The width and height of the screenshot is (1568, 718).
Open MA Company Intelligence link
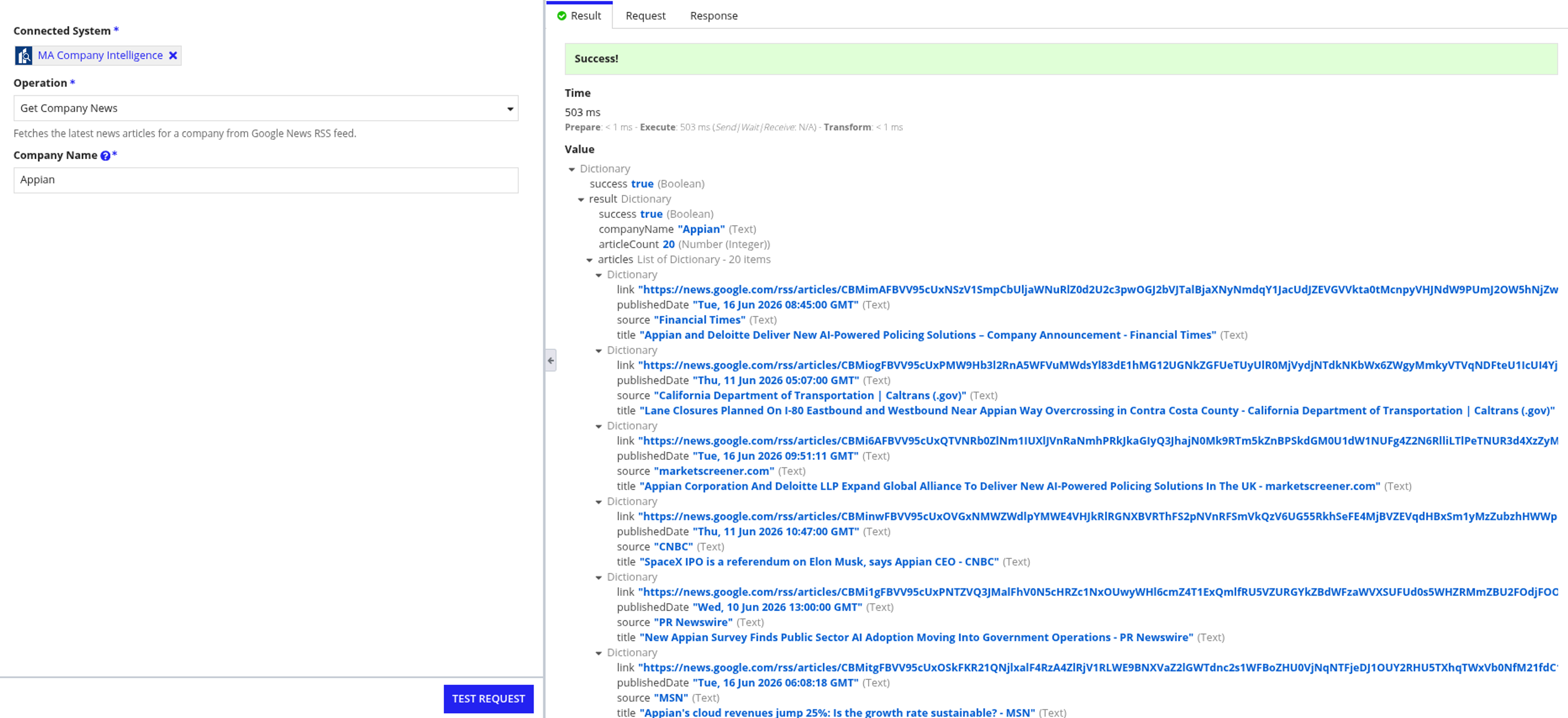point(100,56)
